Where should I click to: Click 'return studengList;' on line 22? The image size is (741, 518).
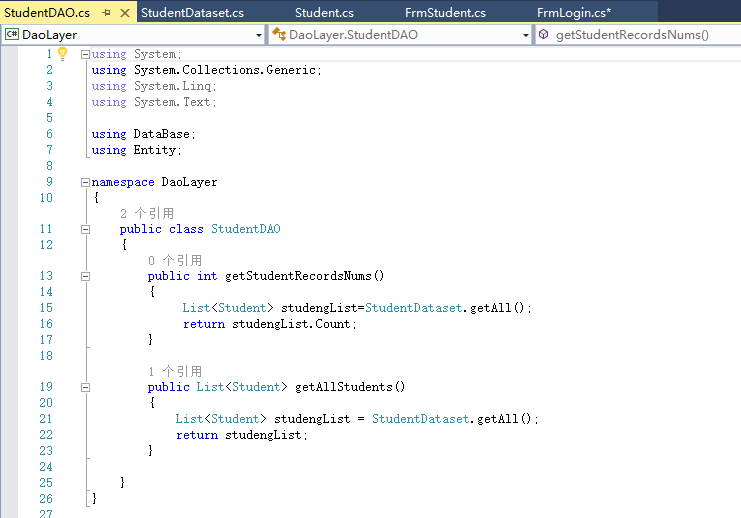pos(241,435)
